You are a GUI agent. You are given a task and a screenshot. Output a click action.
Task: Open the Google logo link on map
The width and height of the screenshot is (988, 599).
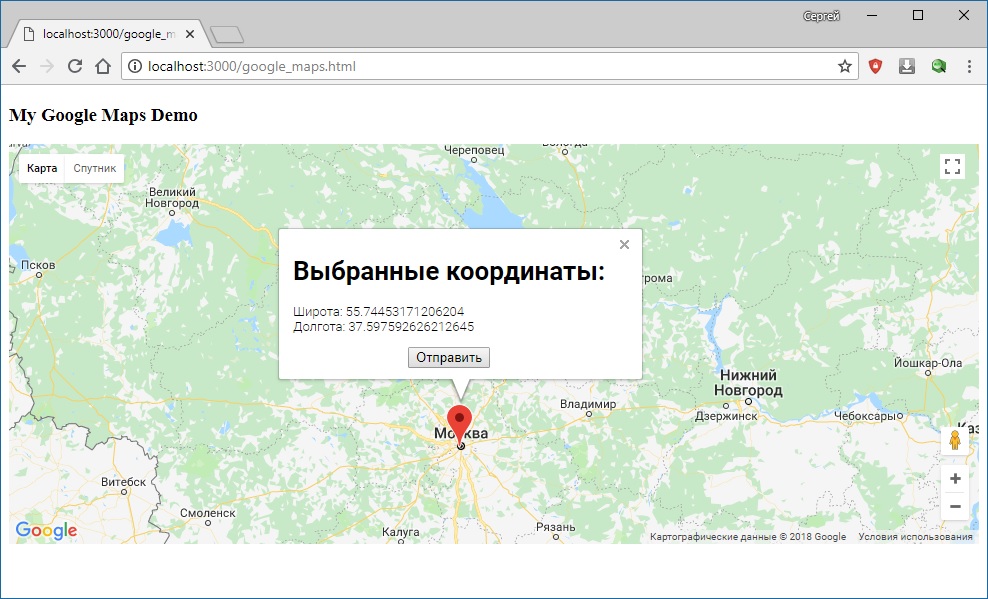46,531
